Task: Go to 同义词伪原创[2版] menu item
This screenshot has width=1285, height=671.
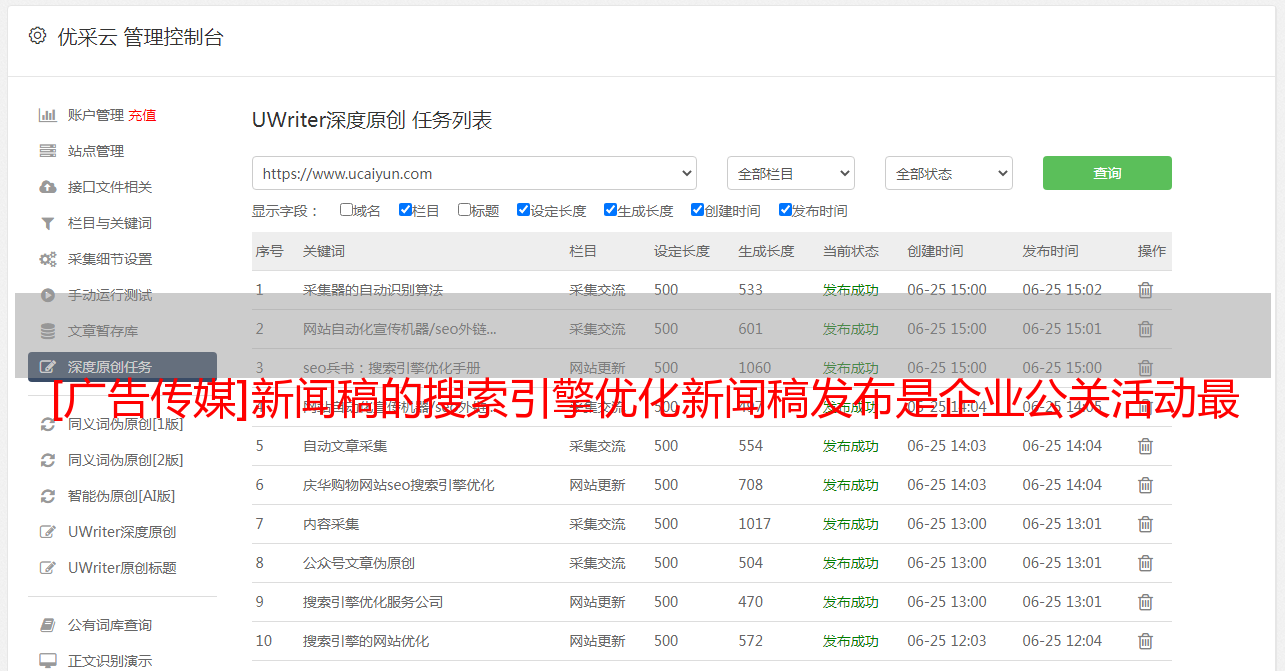Action: coord(125,460)
